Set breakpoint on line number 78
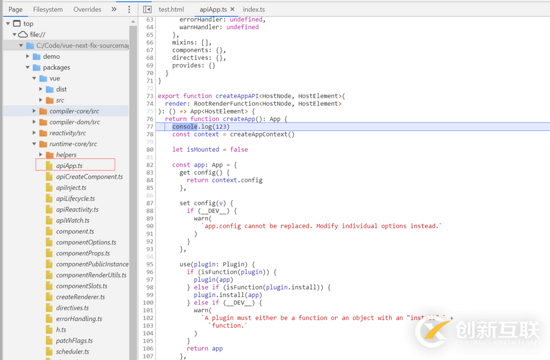550x360 pixels. (x=150, y=134)
